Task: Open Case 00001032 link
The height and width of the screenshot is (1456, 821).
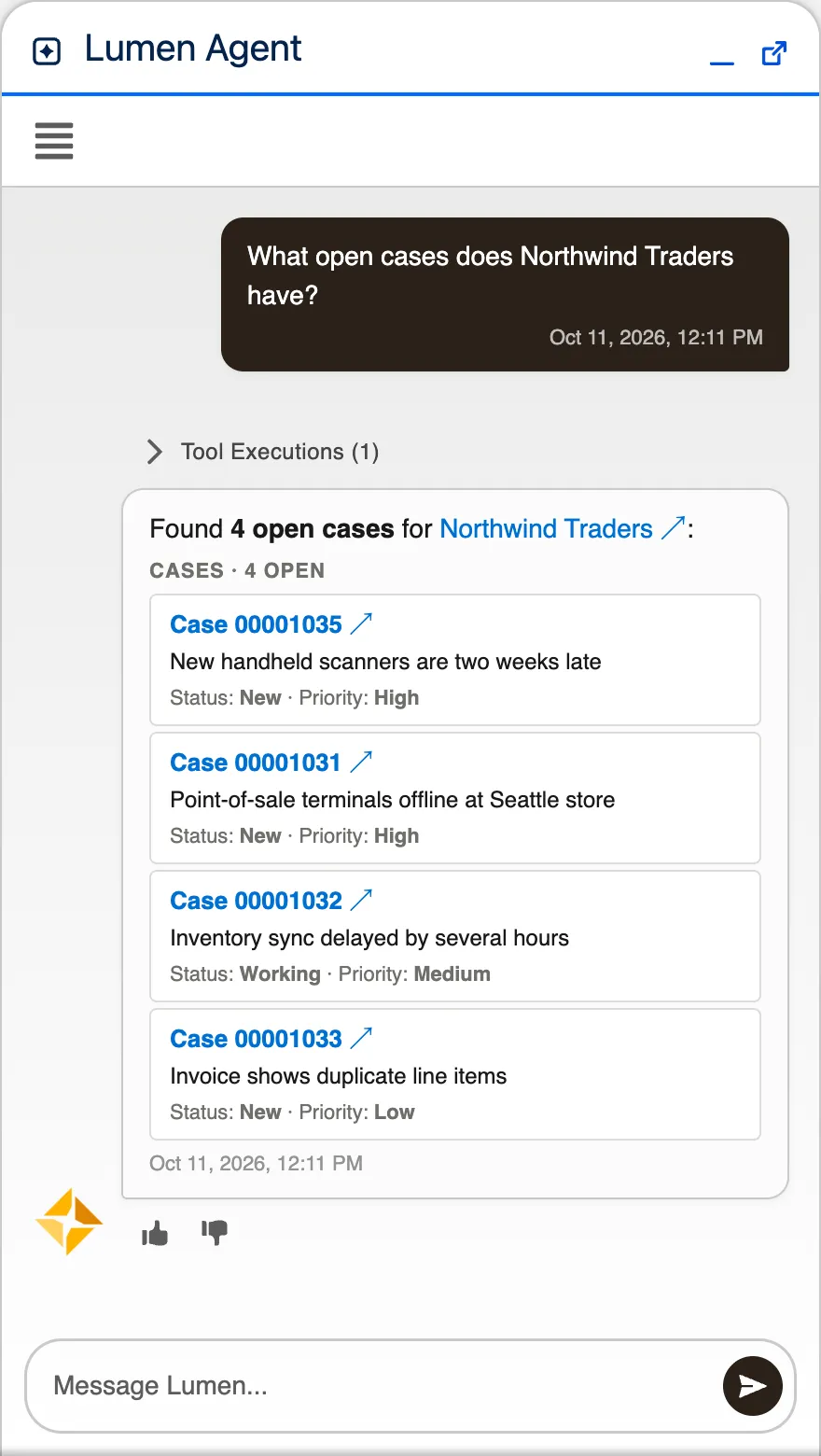Action: [x=256, y=901]
